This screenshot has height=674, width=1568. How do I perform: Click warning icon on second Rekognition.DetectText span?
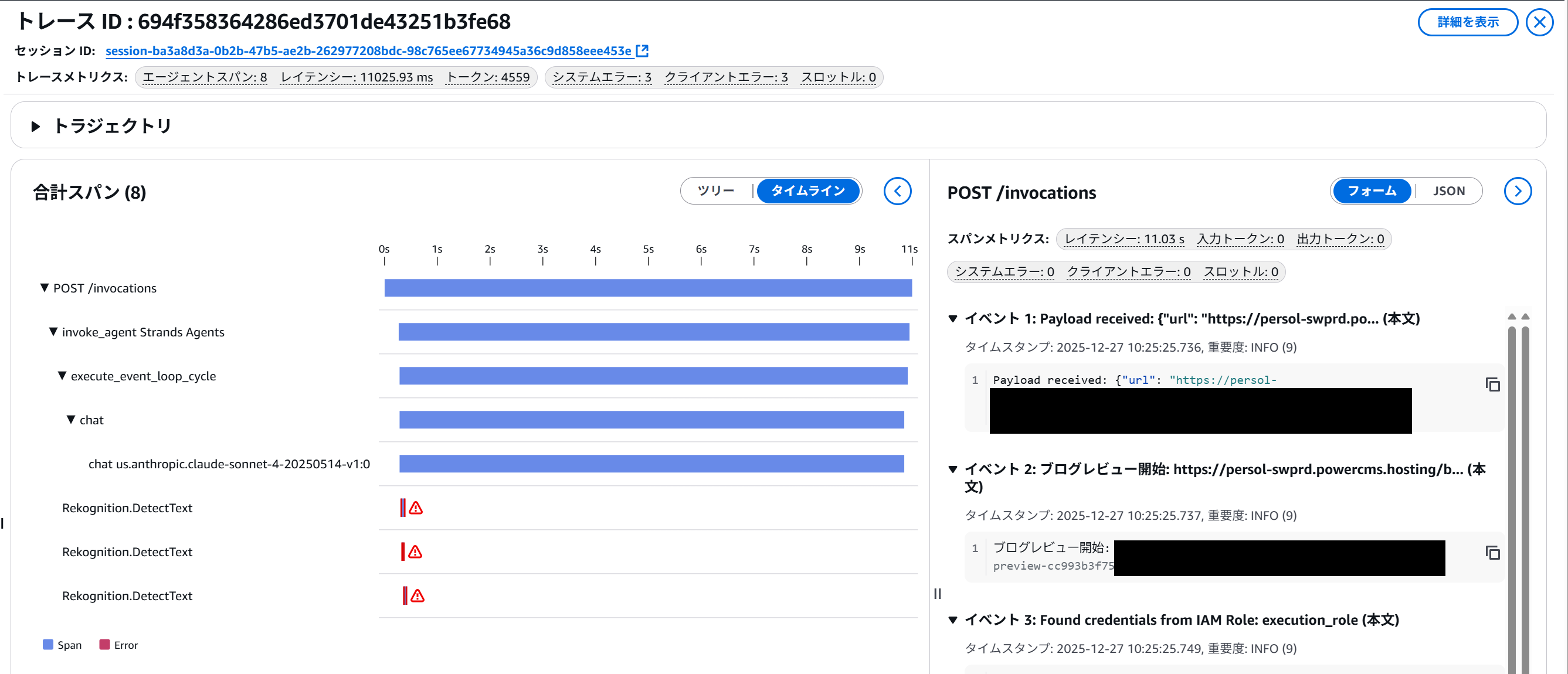415,552
